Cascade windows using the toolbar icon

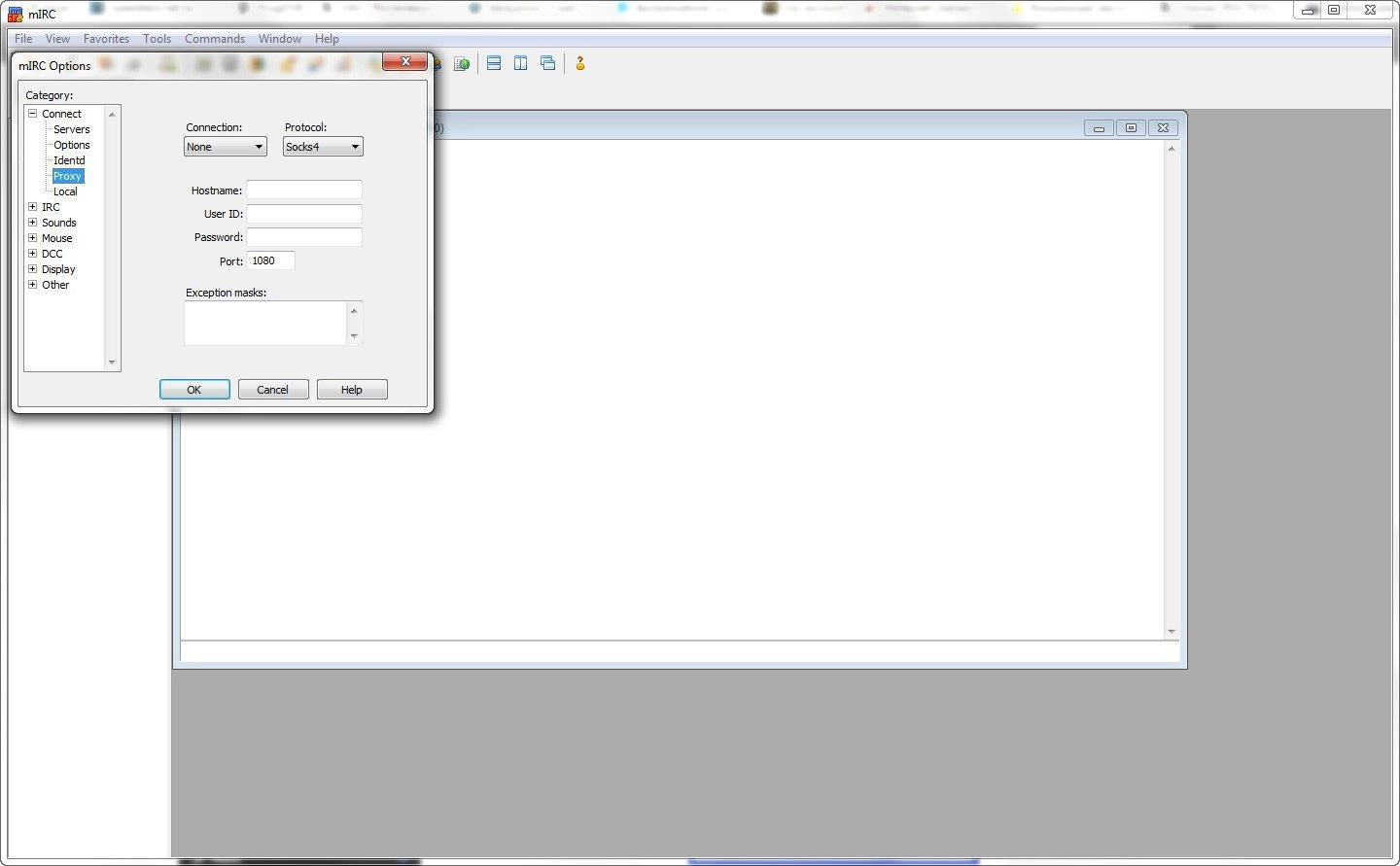point(548,63)
